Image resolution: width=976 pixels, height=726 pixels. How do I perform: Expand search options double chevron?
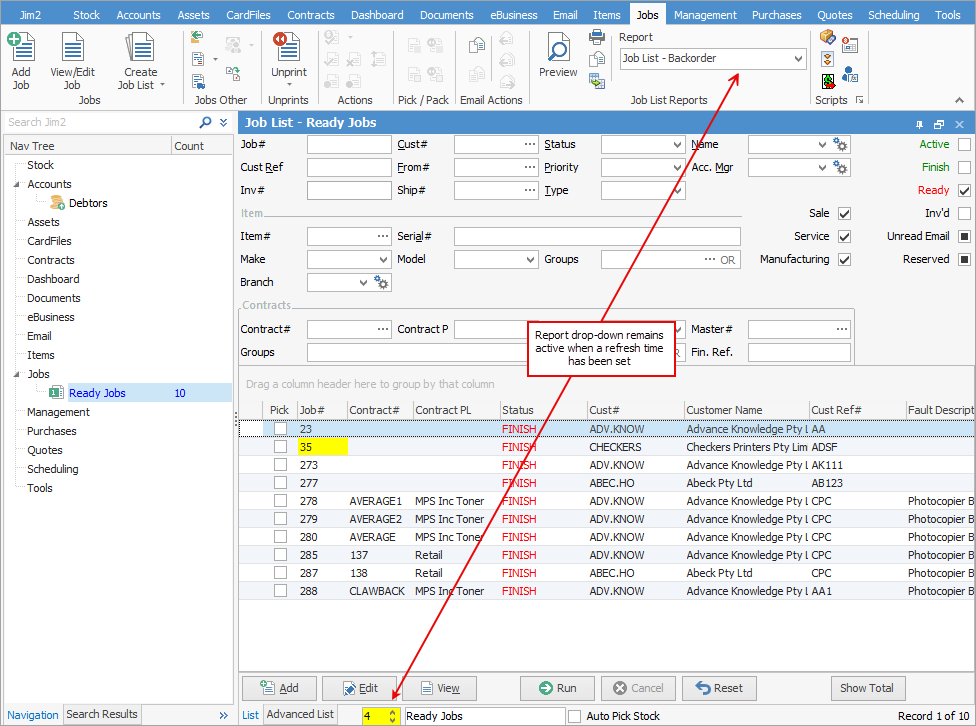click(223, 123)
